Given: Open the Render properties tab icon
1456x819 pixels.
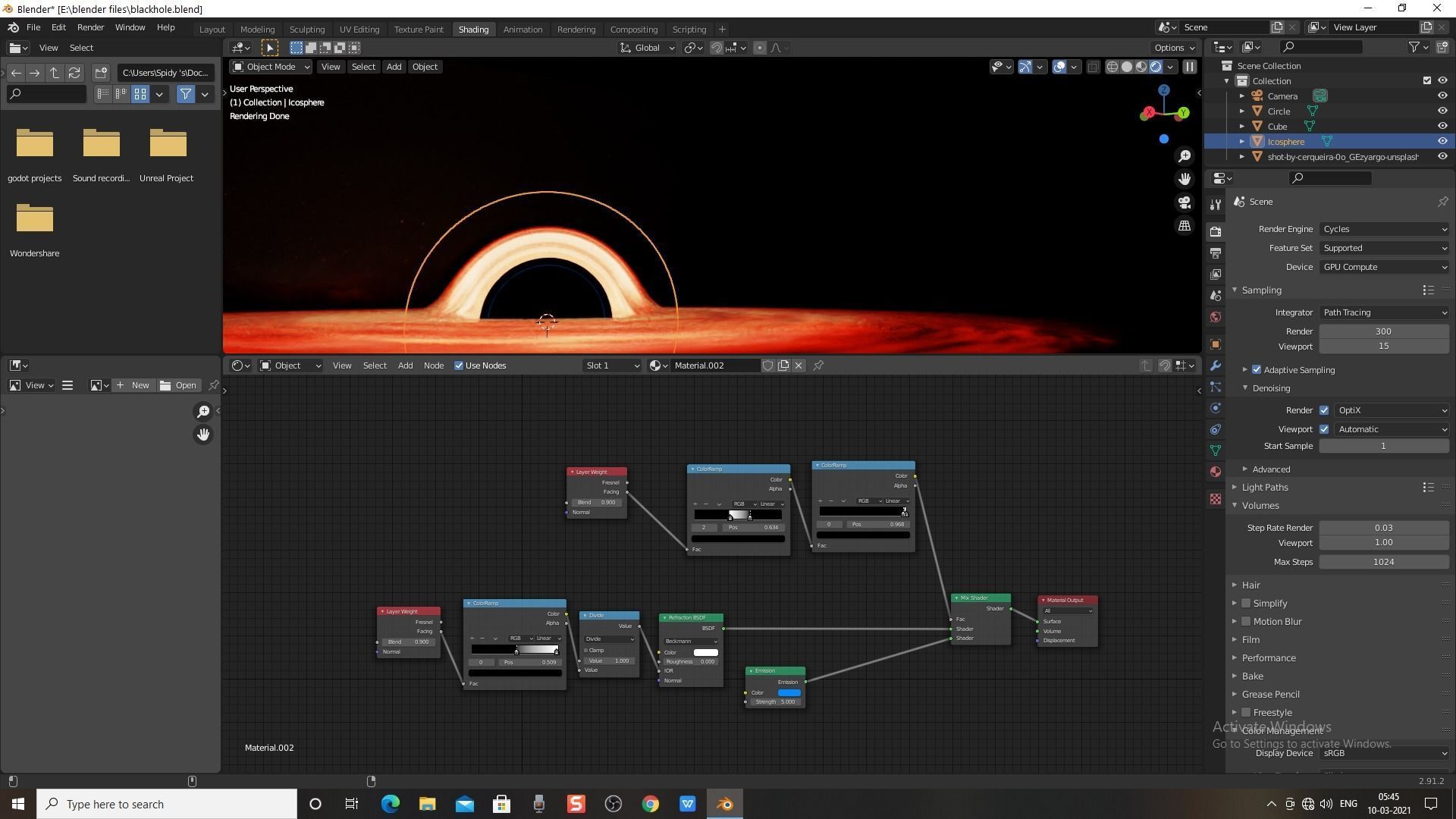Looking at the screenshot, I should coord(1216,231).
